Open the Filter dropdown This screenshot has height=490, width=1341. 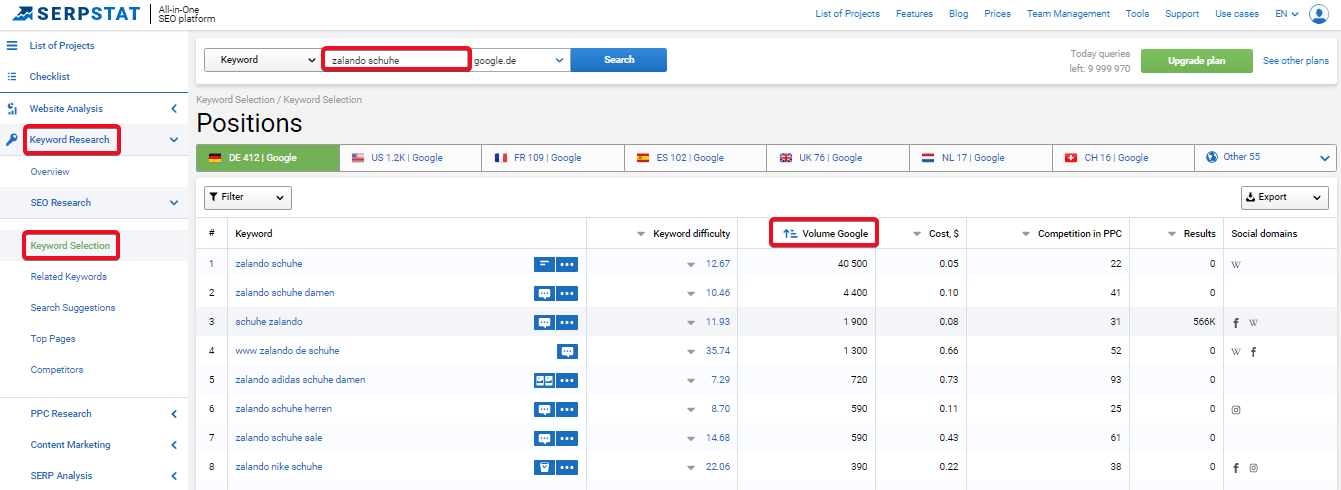tap(248, 197)
